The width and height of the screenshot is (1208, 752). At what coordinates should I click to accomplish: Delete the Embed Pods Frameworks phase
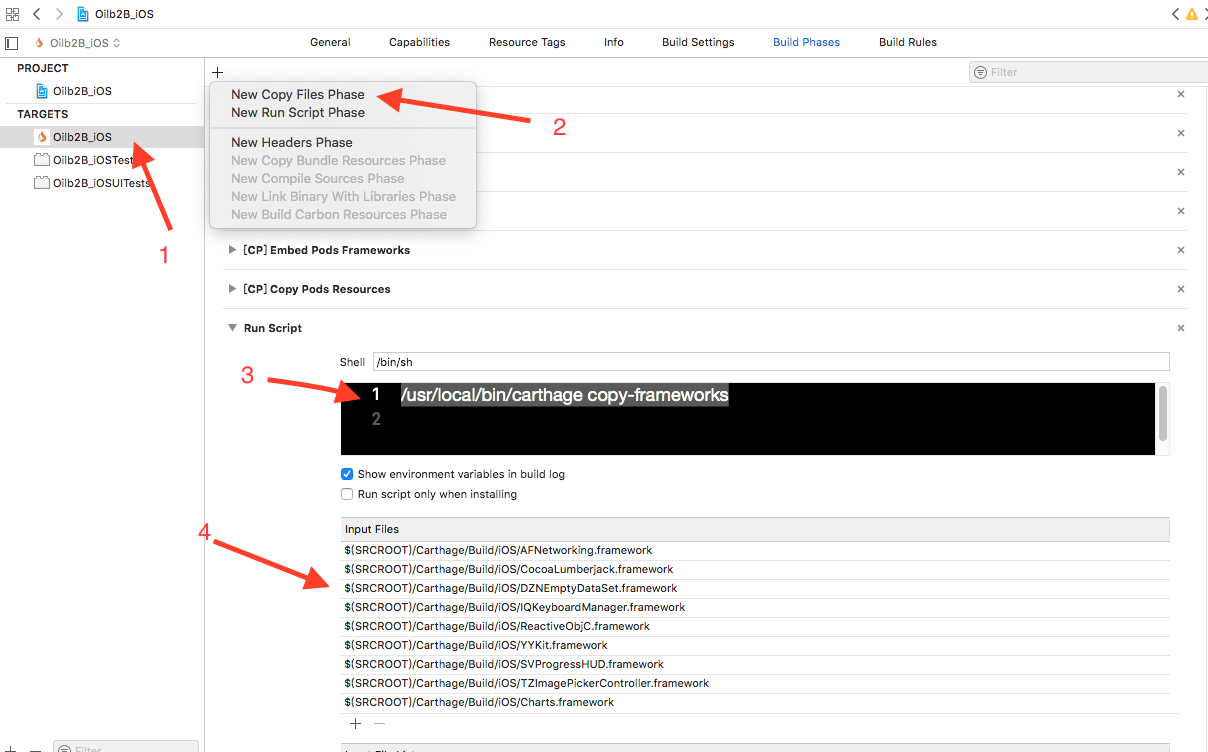[1180, 250]
